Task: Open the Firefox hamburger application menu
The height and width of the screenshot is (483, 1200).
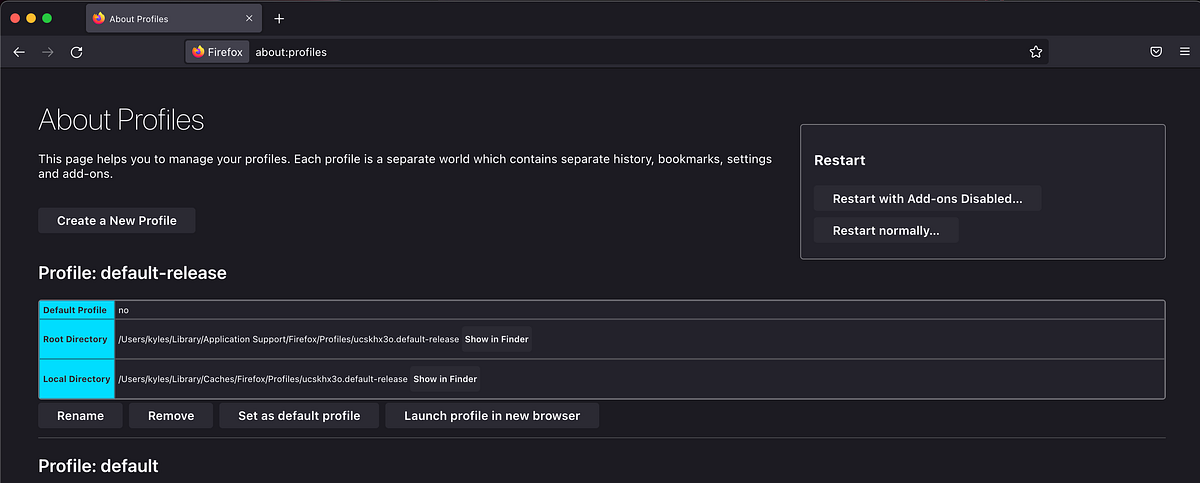Action: [1184, 52]
